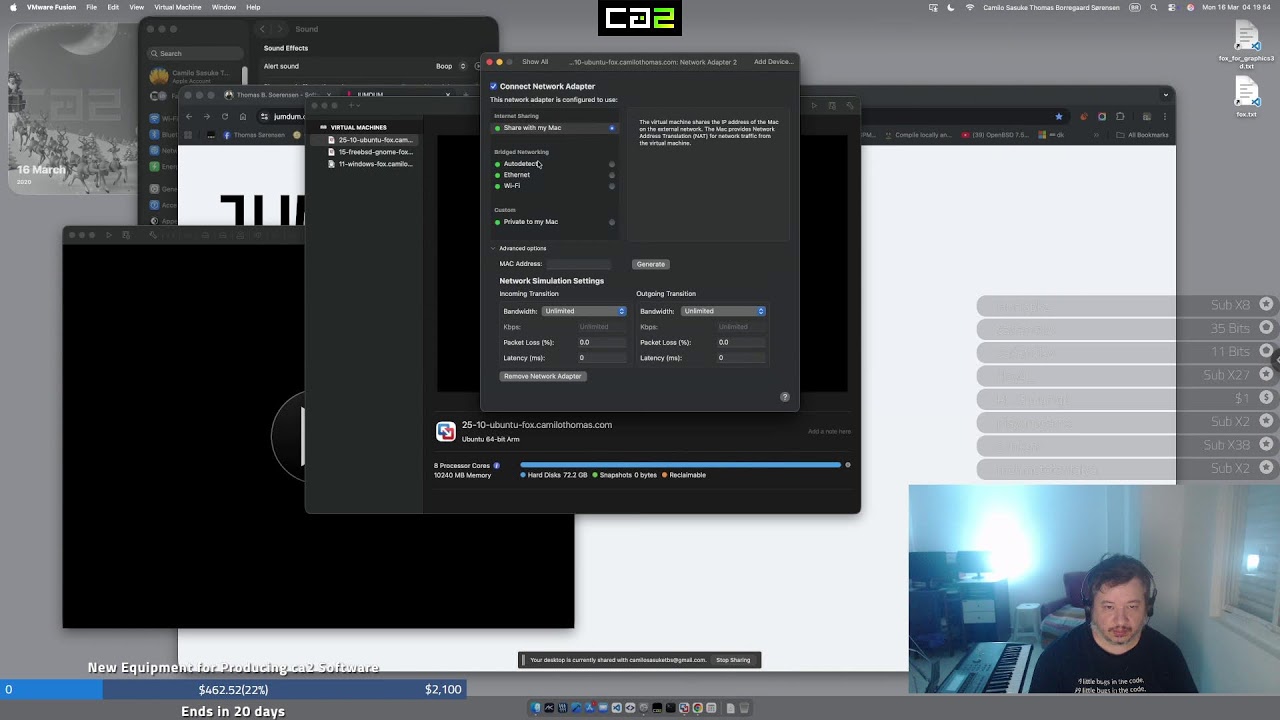Click Finder icon in the Dock
Image resolution: width=1280 pixels, height=720 pixels.
tap(536, 708)
